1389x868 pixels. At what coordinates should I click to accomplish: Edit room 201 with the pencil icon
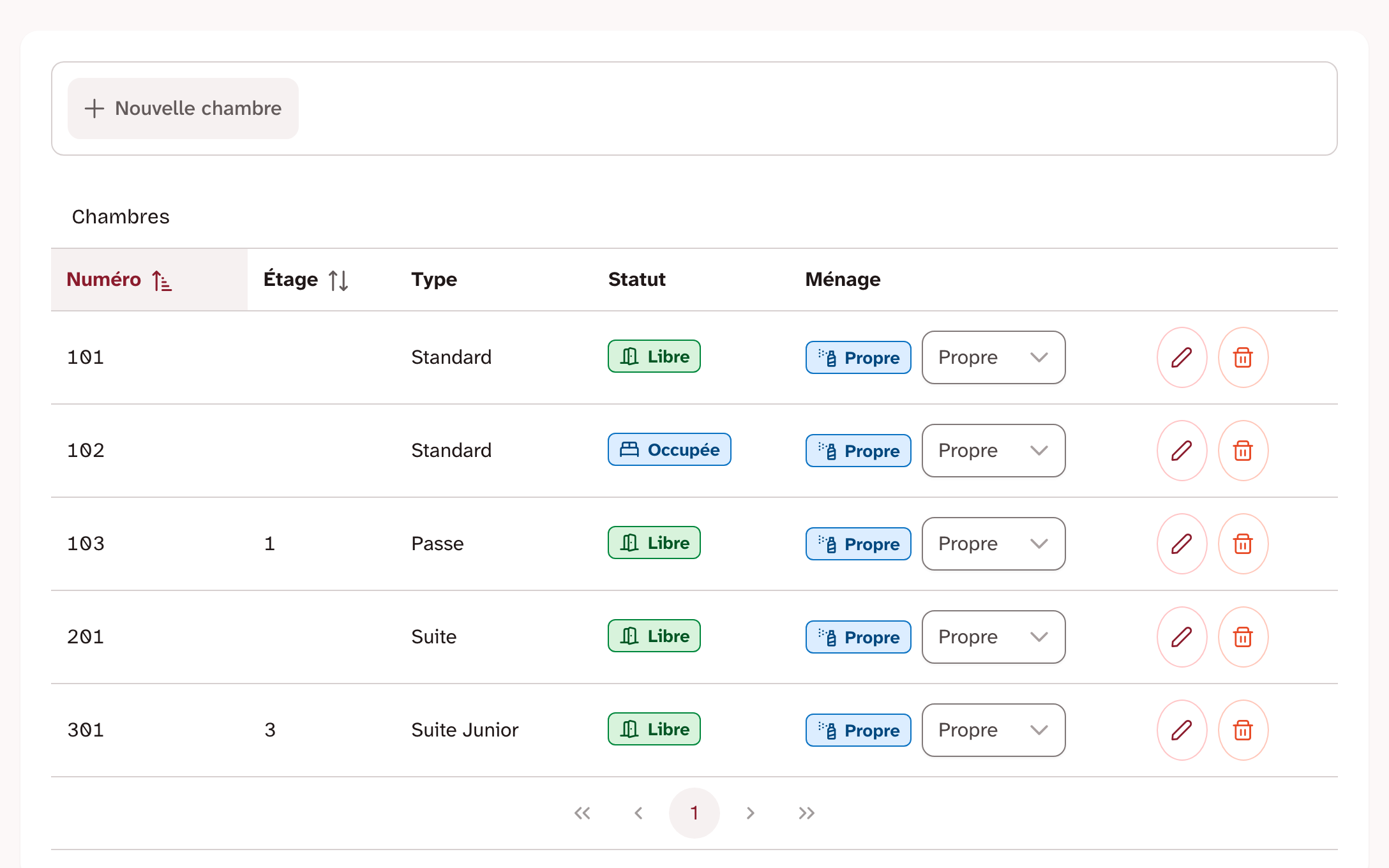(x=1182, y=637)
